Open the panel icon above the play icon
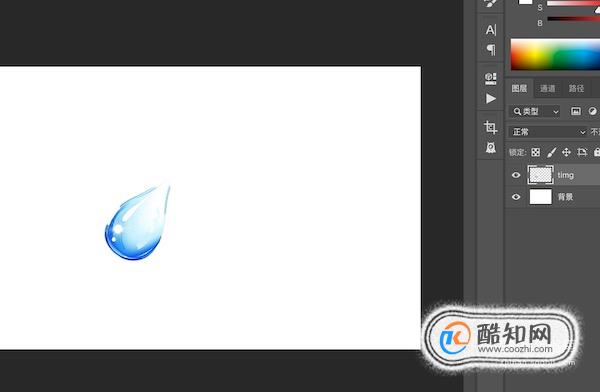The width and height of the screenshot is (600, 392). 491,78
